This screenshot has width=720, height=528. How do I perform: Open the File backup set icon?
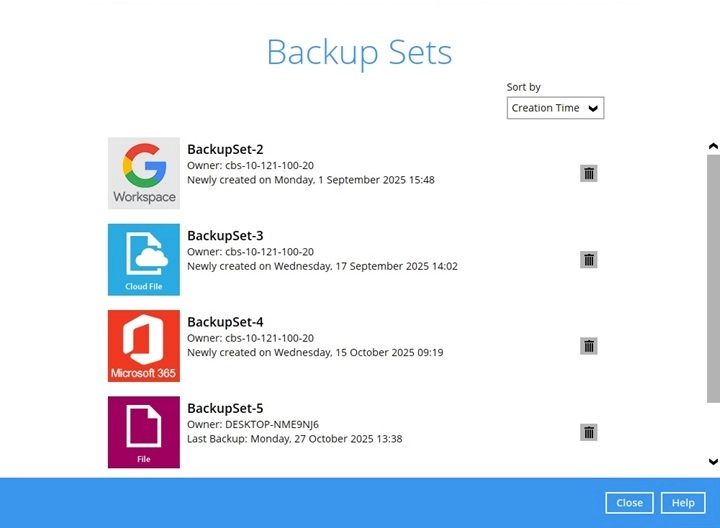tap(144, 432)
